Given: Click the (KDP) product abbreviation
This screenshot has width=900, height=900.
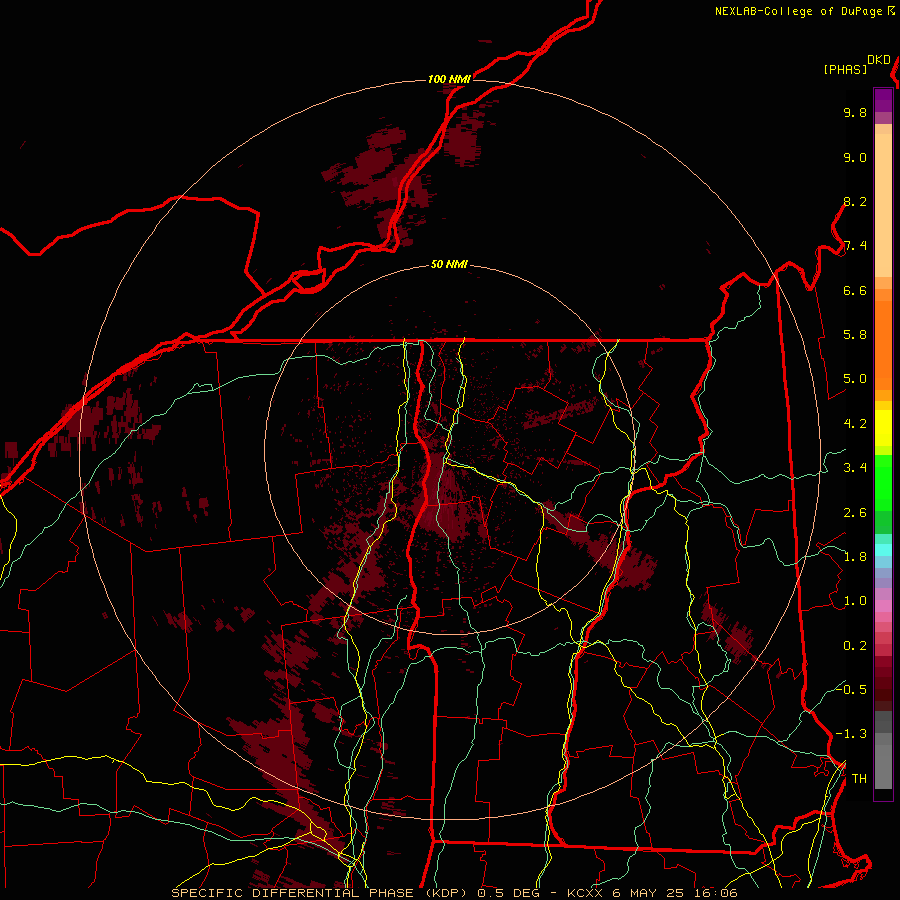Looking at the screenshot, I should pyautogui.click(x=445, y=893).
